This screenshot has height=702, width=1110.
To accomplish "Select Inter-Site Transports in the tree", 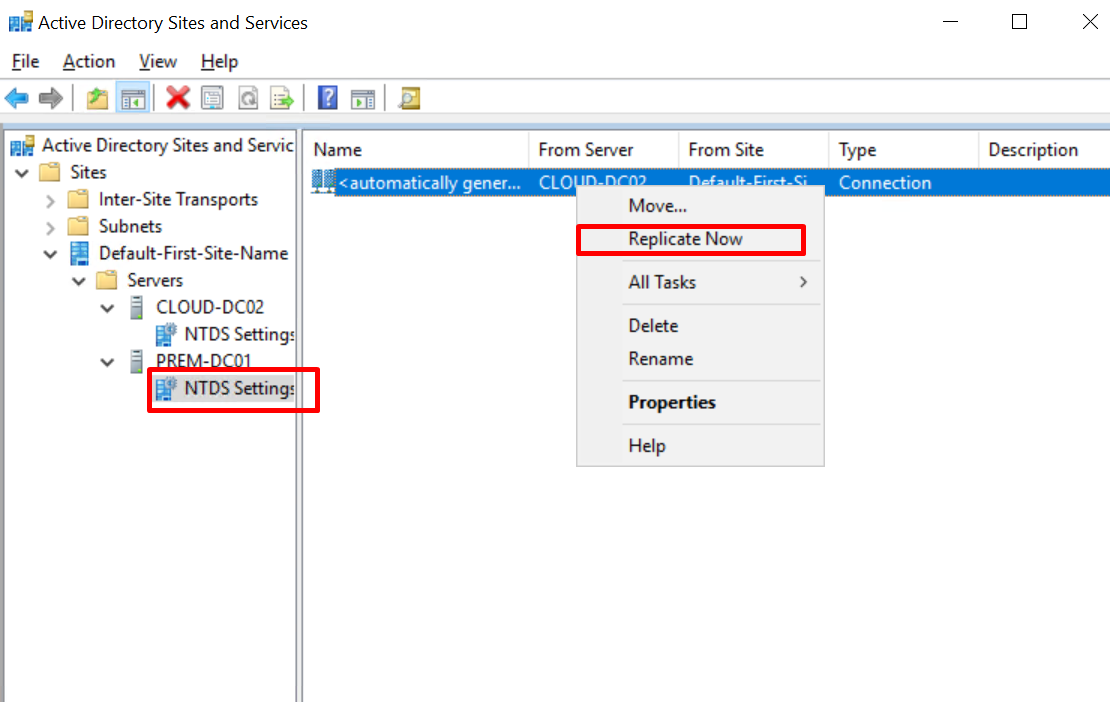I will [x=178, y=200].
